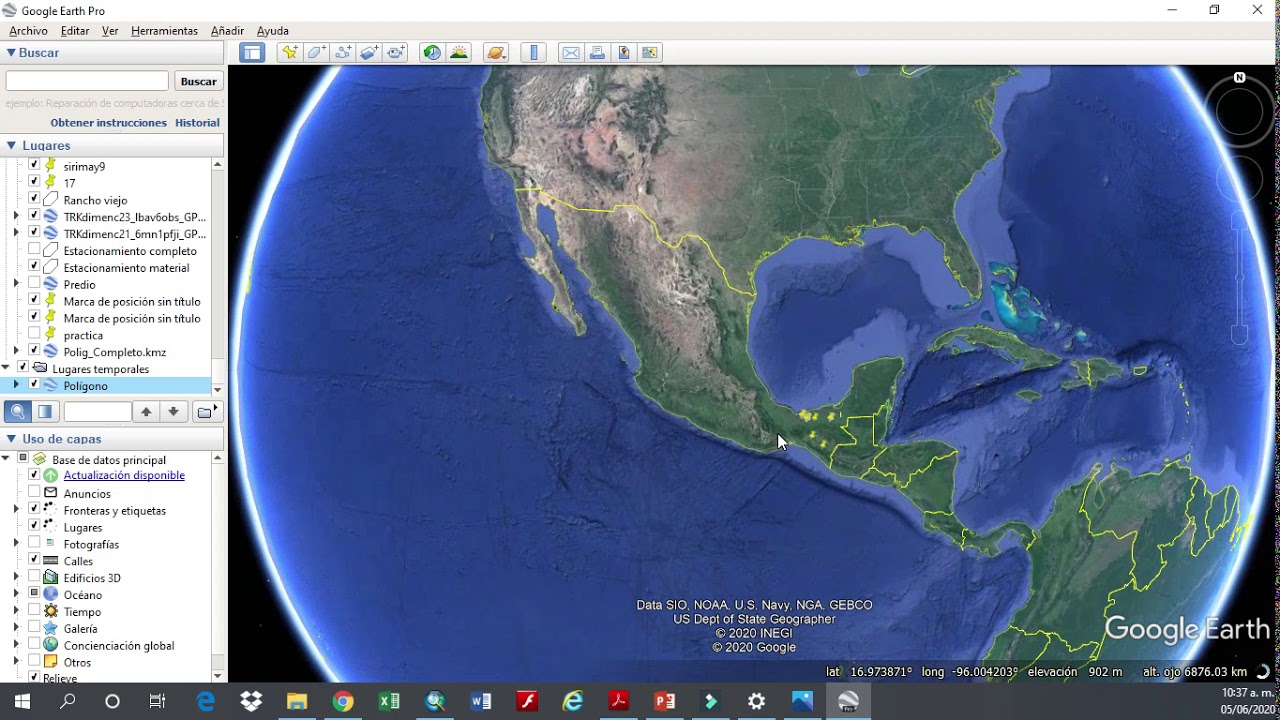Enable the practica placemark checkbox
The image size is (1280, 720).
[x=34, y=335]
